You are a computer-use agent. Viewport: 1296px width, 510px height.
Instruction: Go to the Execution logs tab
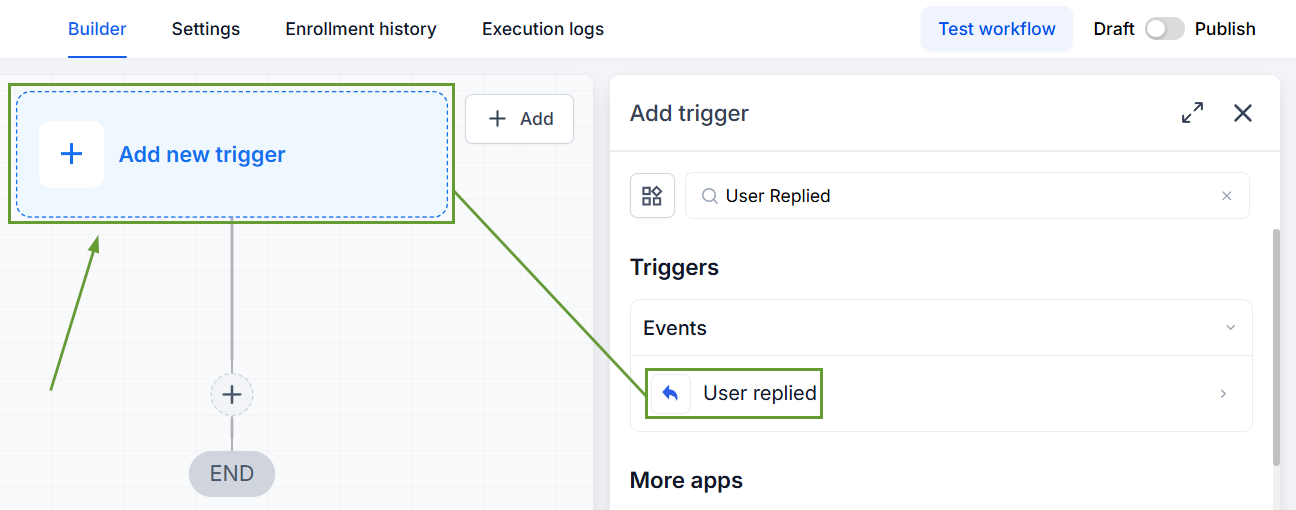point(543,29)
